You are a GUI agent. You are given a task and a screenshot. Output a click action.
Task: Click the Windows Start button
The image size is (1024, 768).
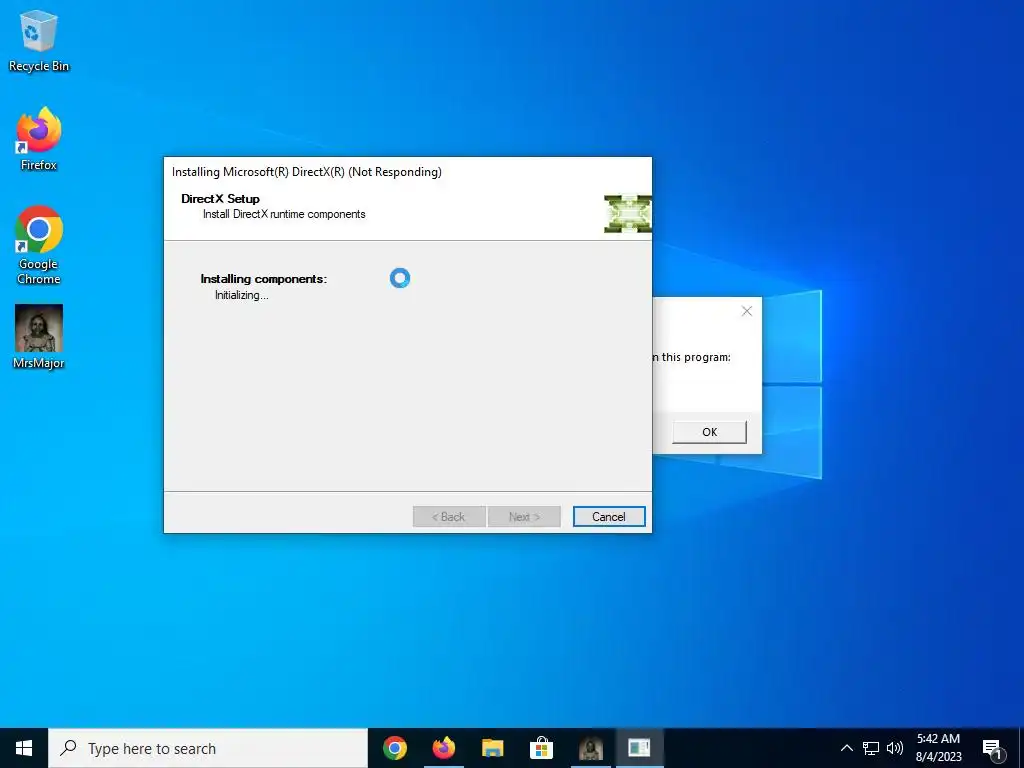pyautogui.click(x=24, y=748)
